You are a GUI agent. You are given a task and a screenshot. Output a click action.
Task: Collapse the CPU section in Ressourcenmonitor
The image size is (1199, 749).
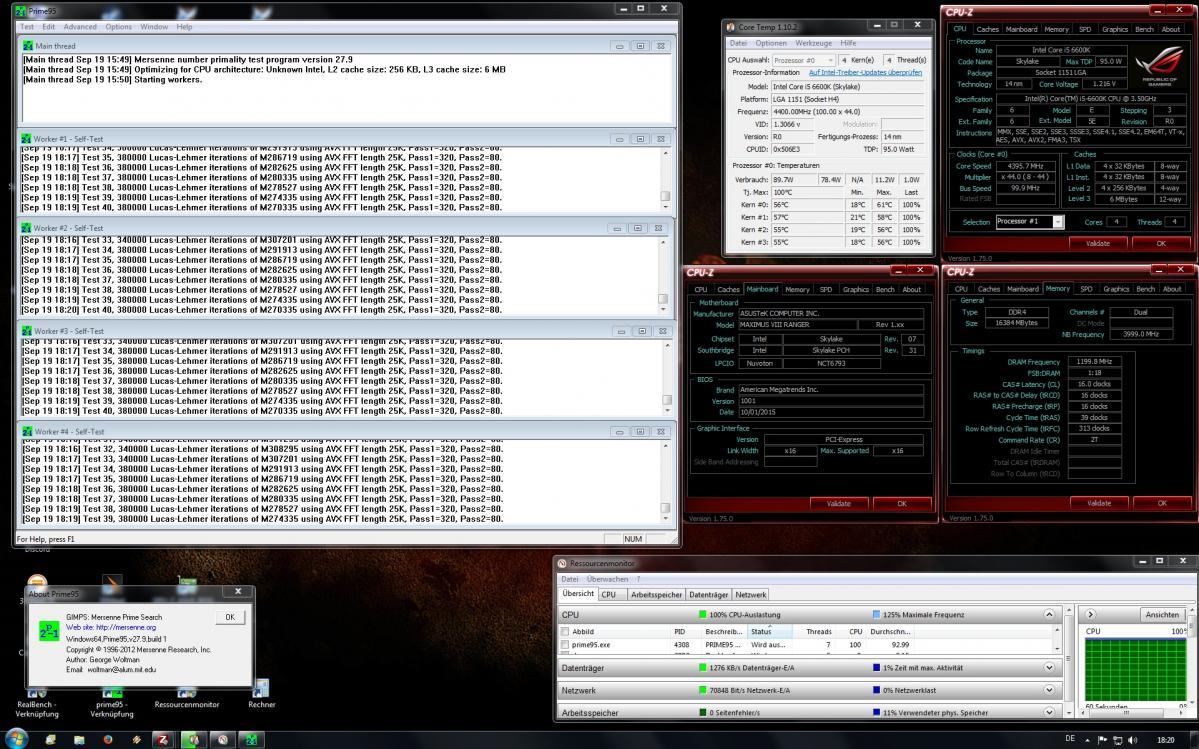coord(1049,614)
